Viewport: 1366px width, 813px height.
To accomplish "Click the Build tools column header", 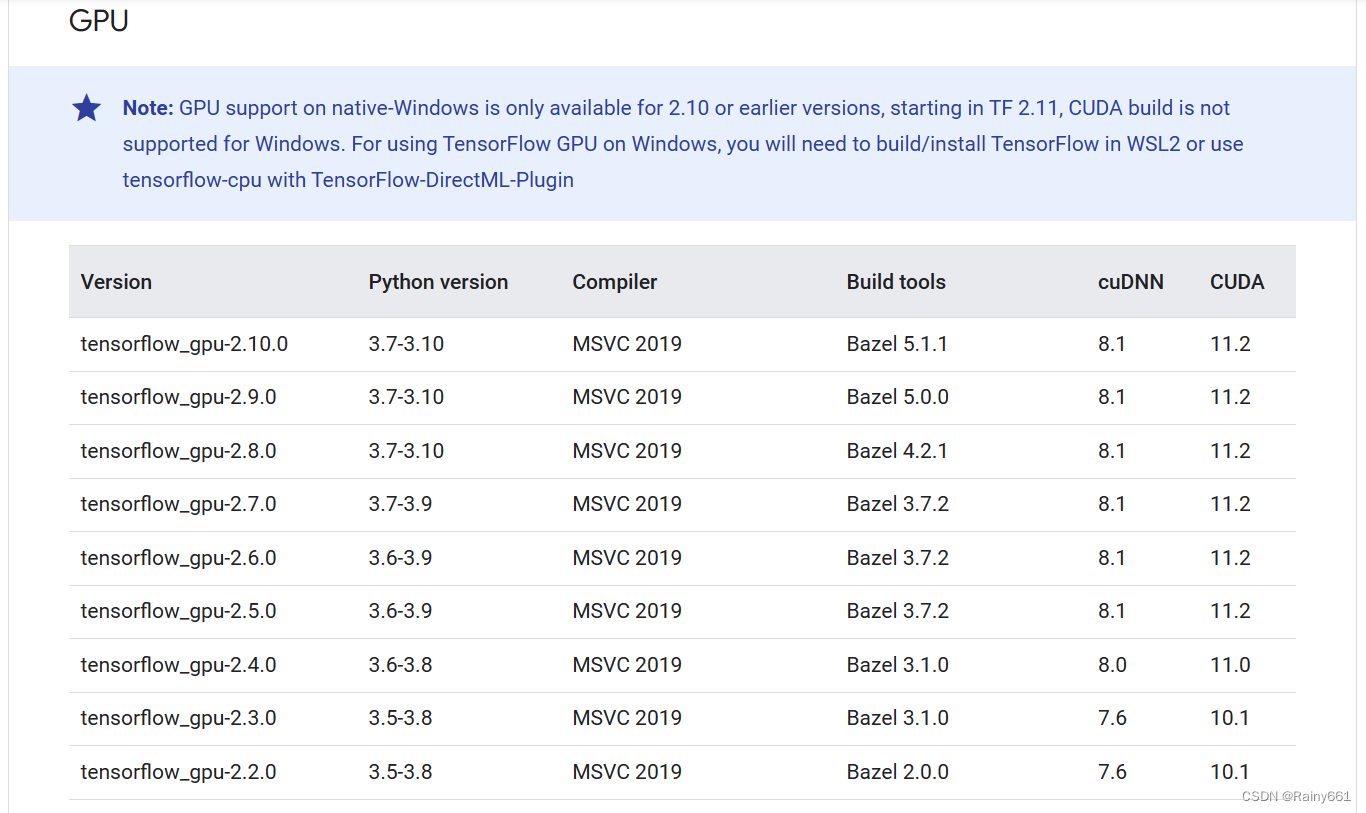I will pos(896,282).
